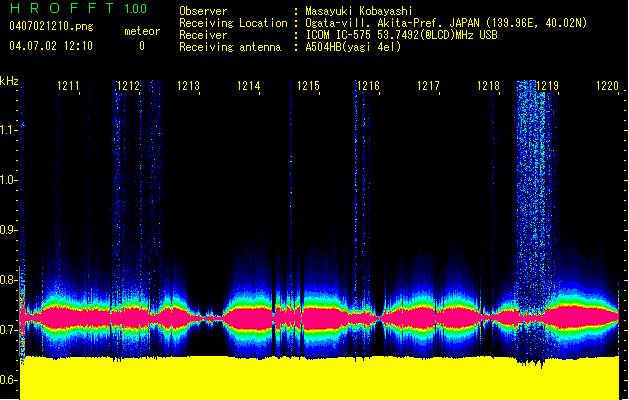Image resolution: width=629 pixels, height=400 pixels.
Task: Click the 1216 time marker
Action: [368, 86]
